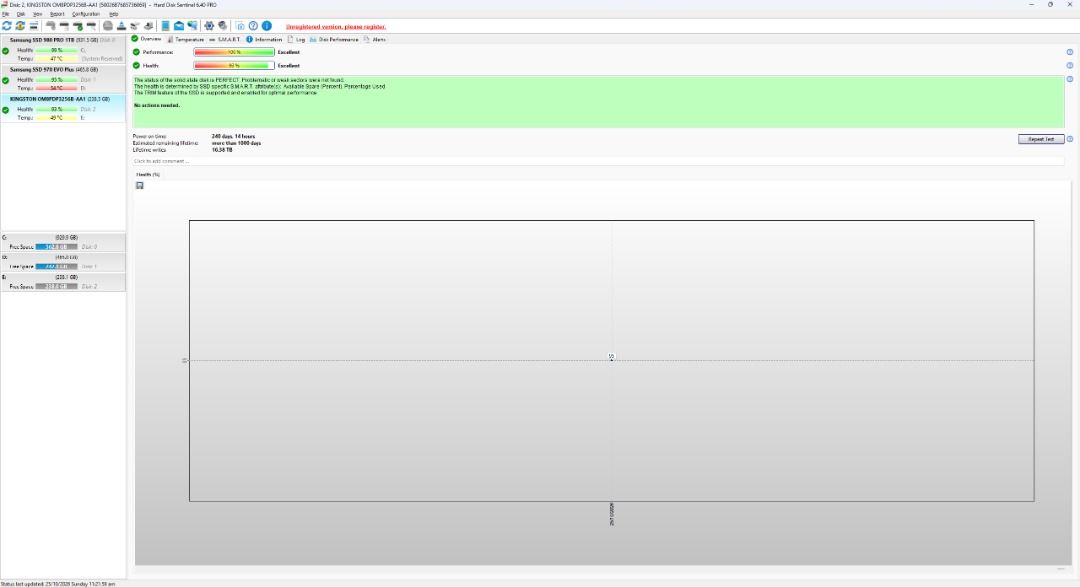Select the C: volume free space row
This screenshot has width=1080, height=587.
pos(63,242)
